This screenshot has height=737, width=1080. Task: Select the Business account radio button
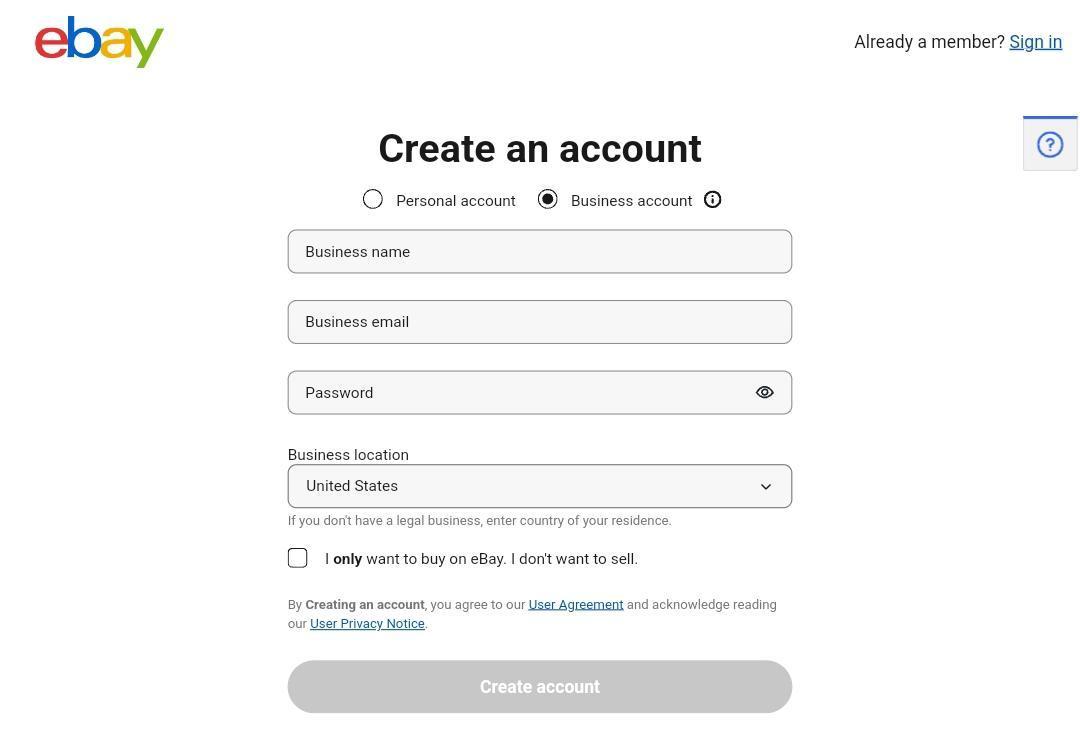pyautogui.click(x=548, y=200)
